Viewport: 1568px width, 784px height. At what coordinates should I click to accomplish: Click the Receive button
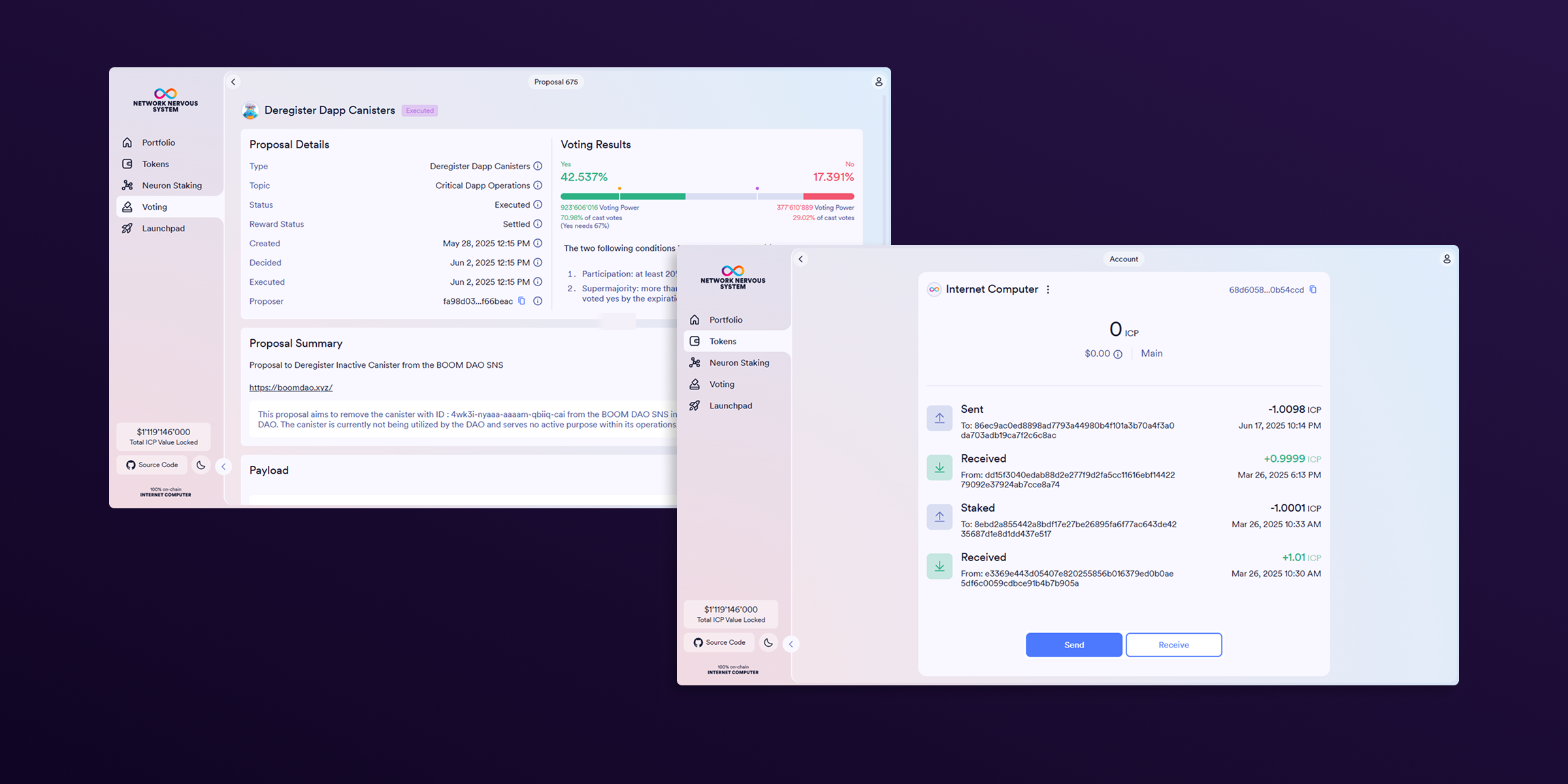point(1173,645)
